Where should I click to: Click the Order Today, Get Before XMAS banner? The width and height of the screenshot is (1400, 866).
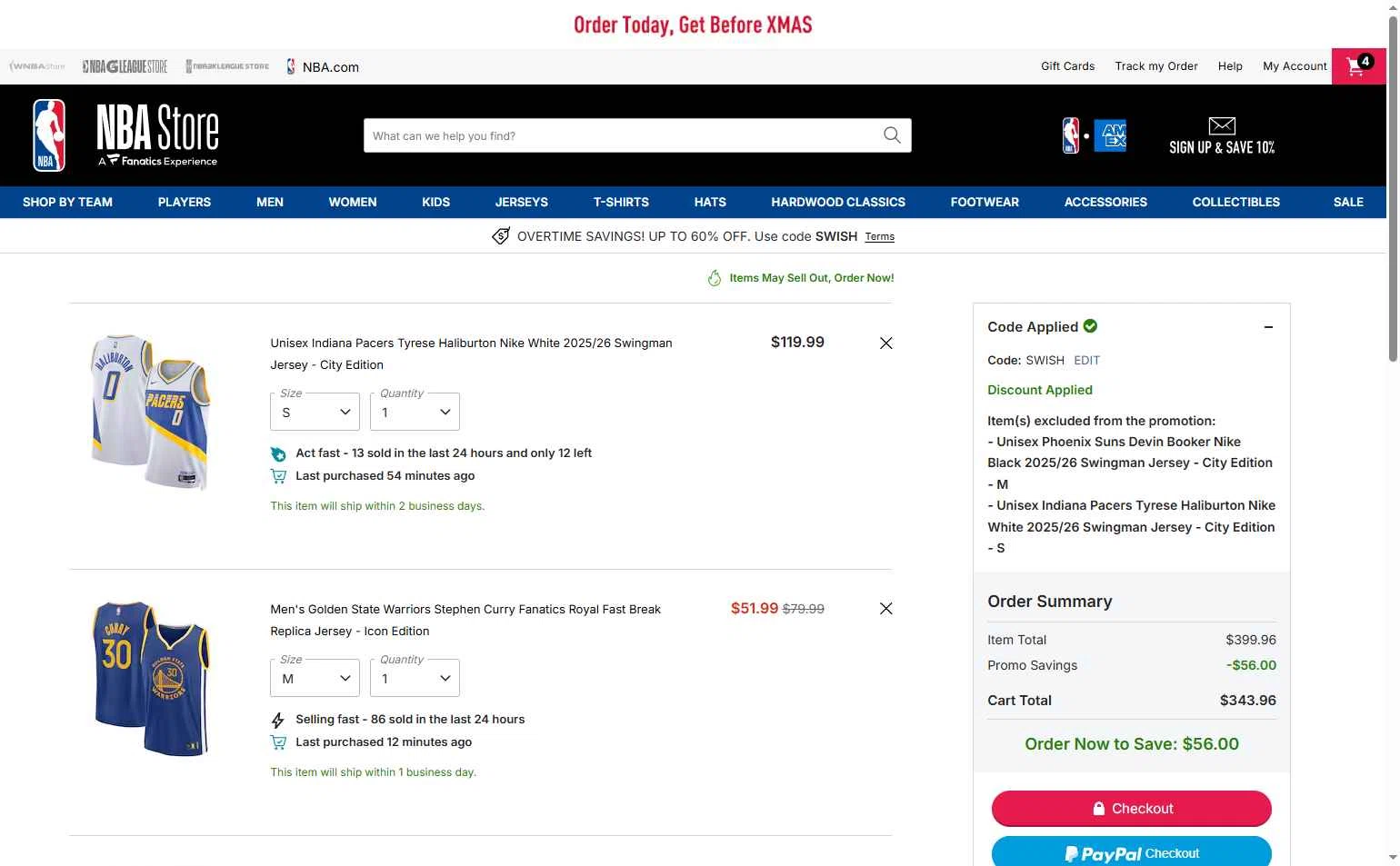click(693, 25)
